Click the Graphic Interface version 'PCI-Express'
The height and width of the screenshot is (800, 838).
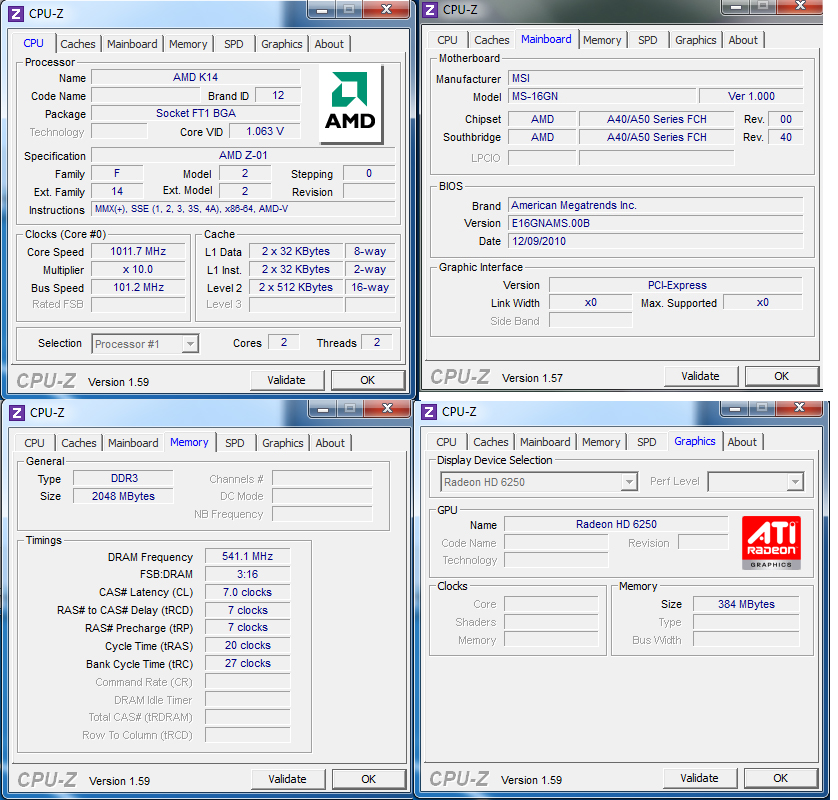677,285
